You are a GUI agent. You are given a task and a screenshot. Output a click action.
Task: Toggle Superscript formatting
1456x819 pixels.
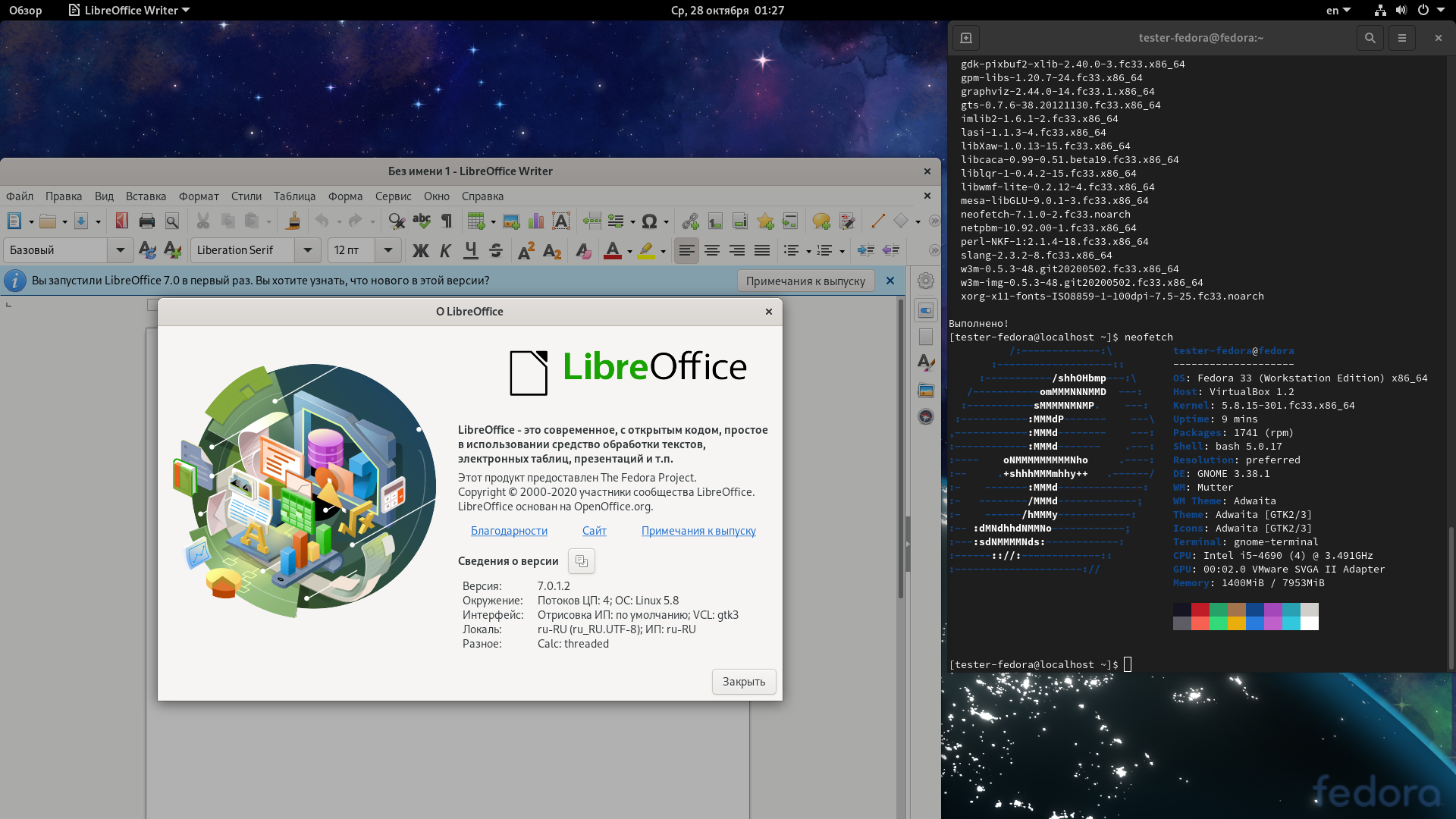coord(526,250)
